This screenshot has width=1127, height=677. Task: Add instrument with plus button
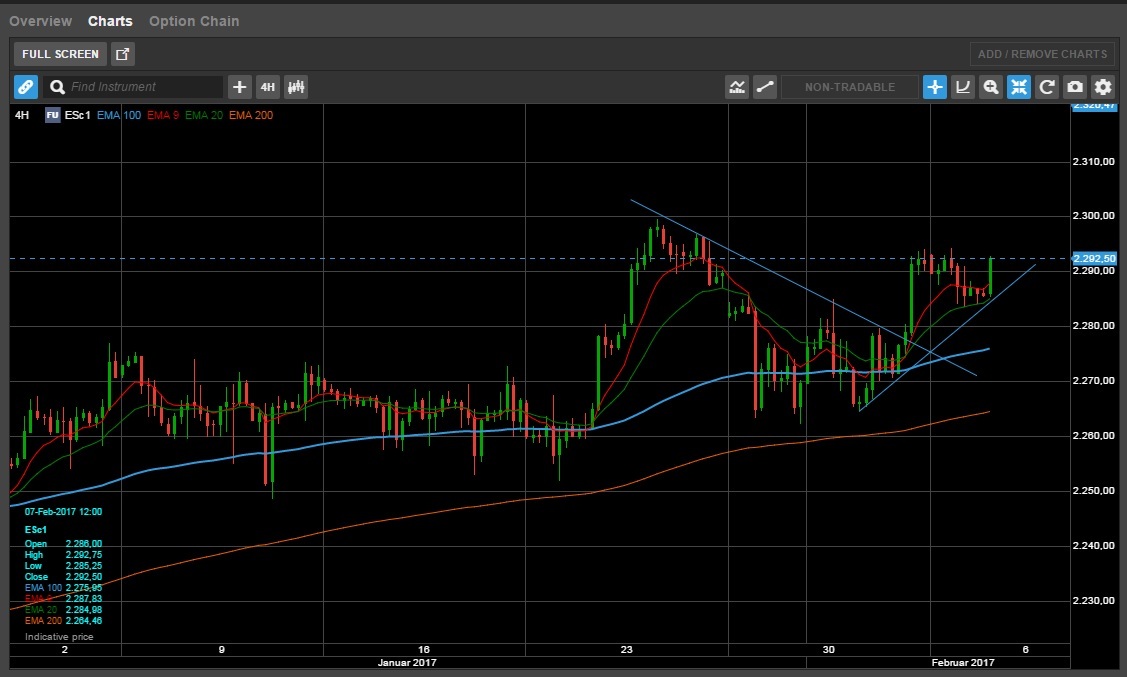click(x=239, y=87)
